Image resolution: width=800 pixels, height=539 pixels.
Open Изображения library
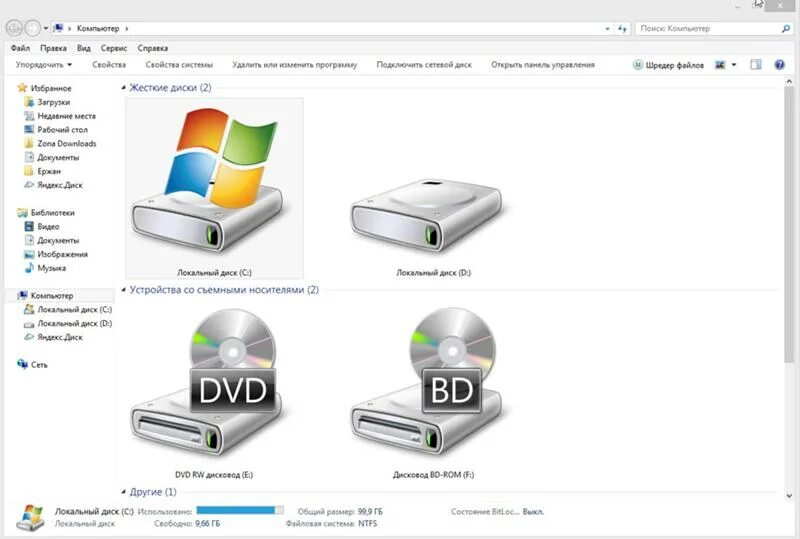tap(56, 254)
